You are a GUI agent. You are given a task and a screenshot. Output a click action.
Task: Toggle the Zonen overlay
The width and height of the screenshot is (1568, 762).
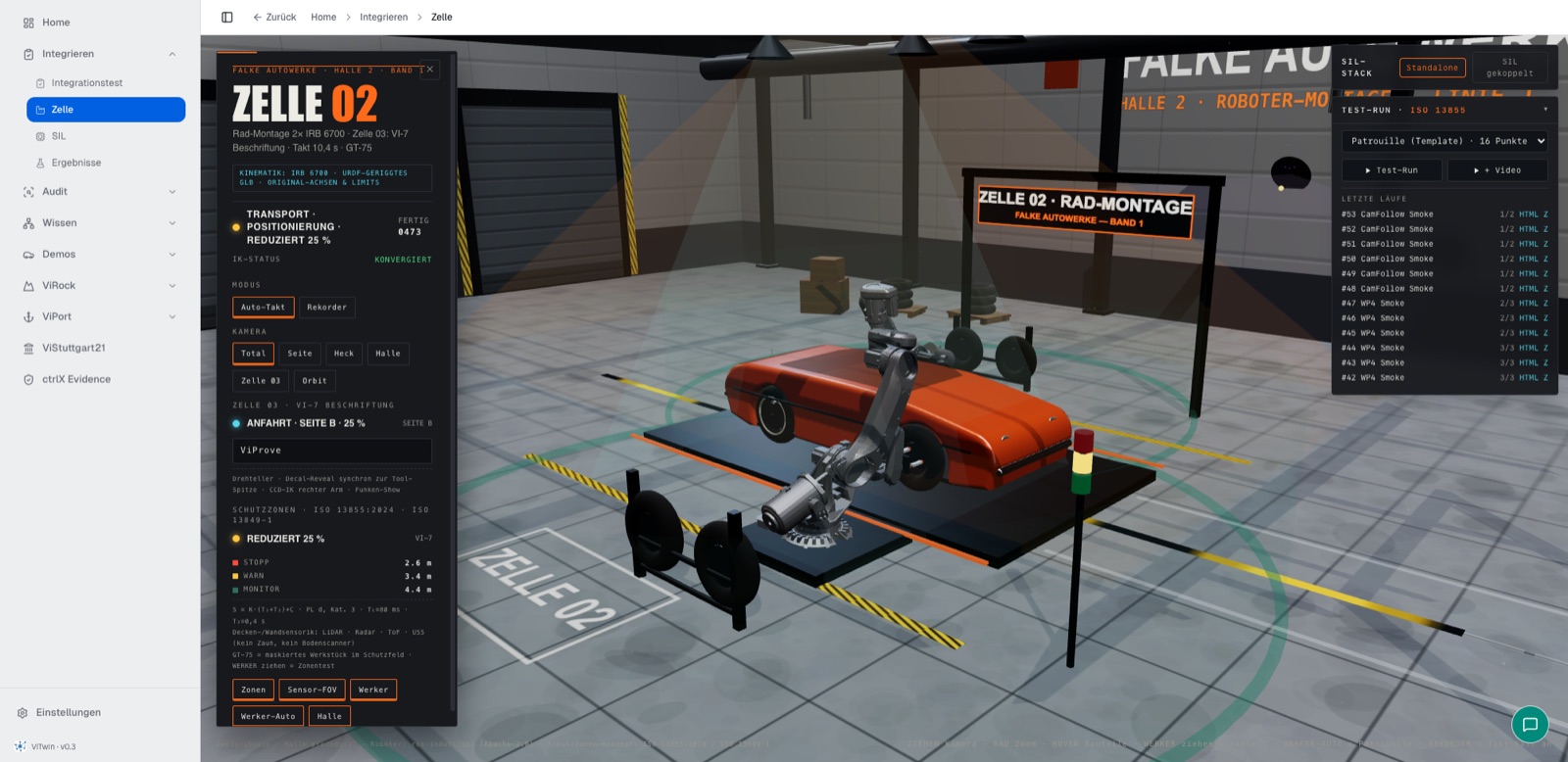(x=253, y=690)
